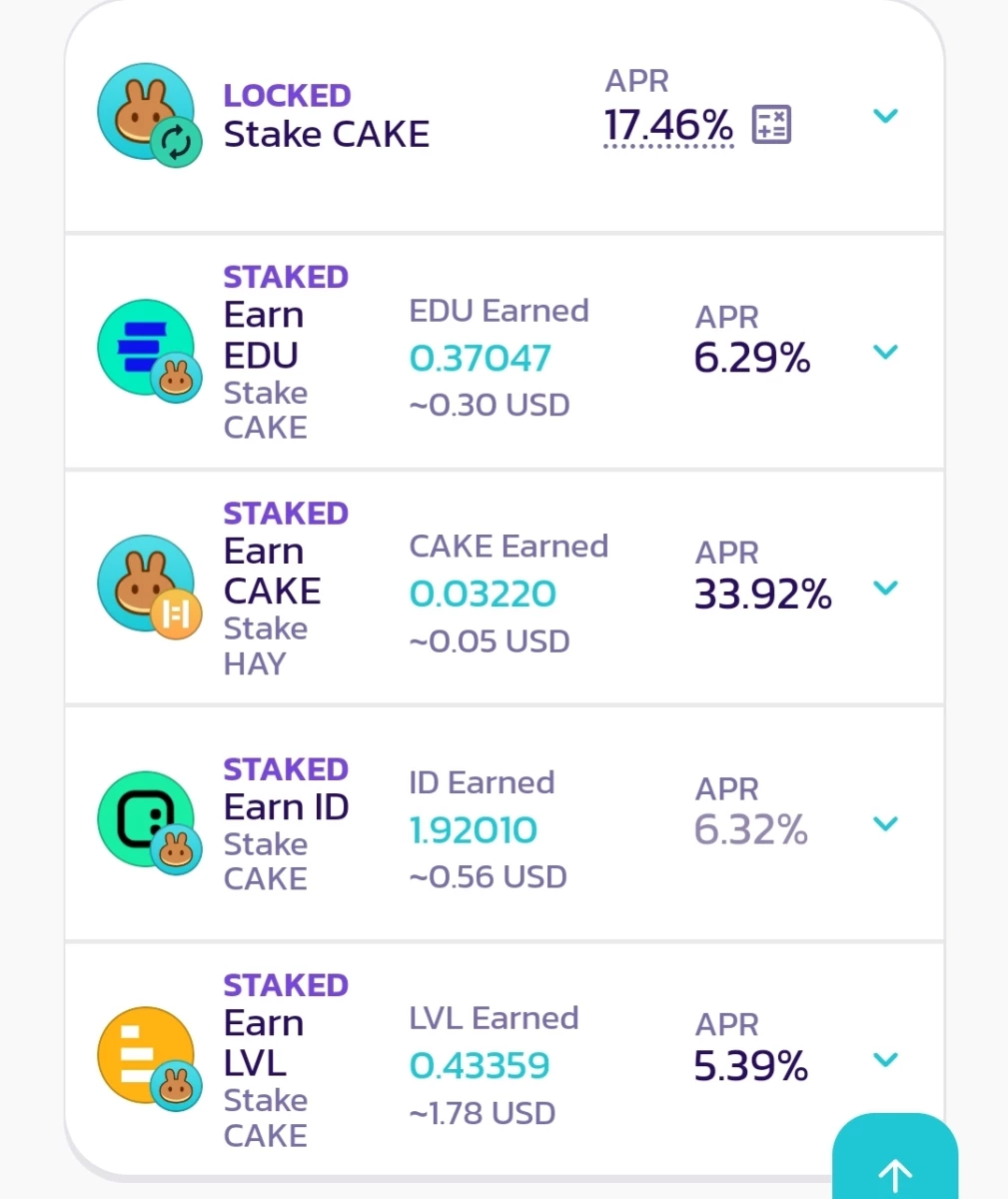Click the CAKE-HAY pool token icon
This screenshot has width=1008, height=1199.
146,584
